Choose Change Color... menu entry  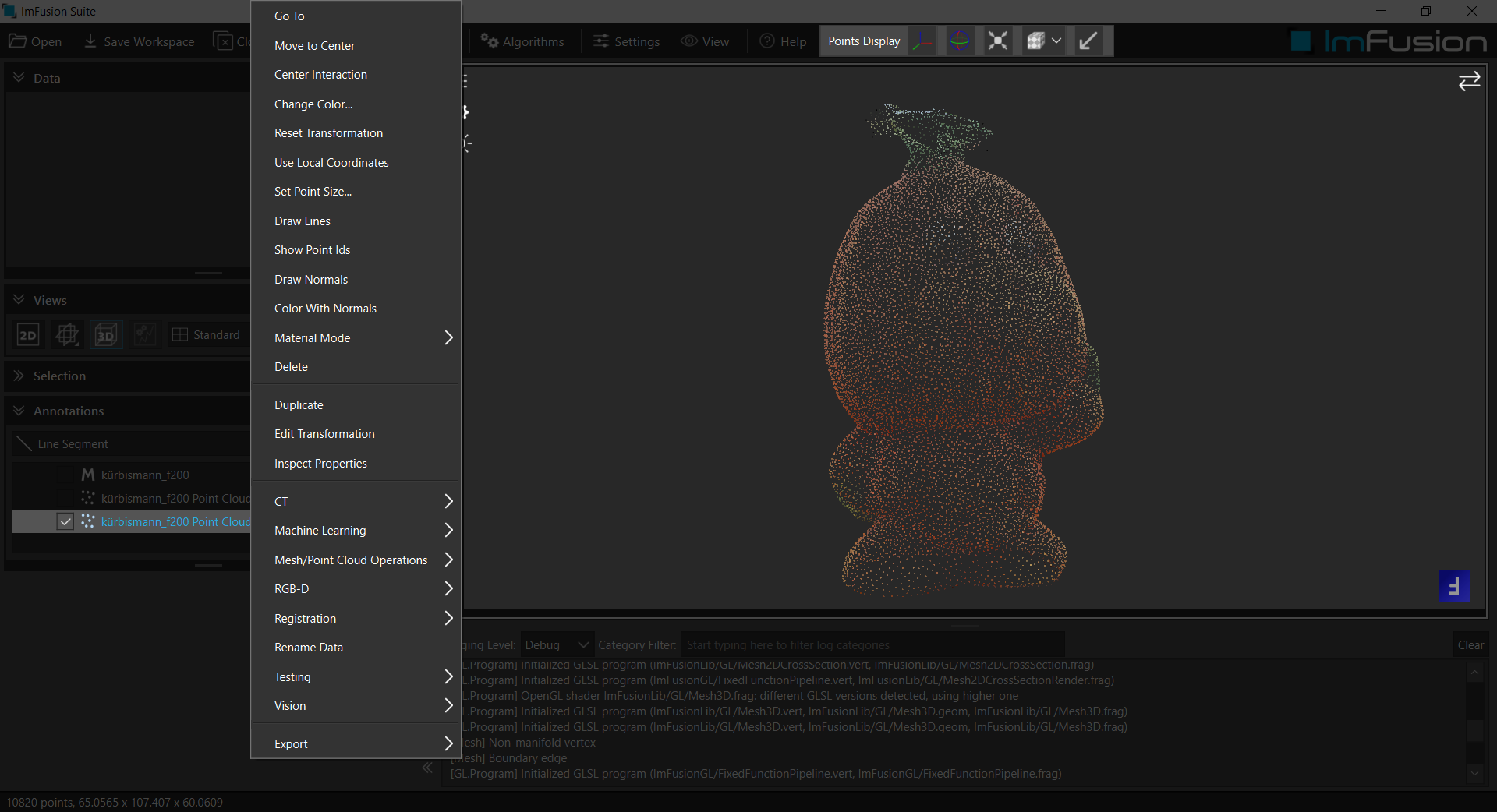pyautogui.click(x=356, y=104)
